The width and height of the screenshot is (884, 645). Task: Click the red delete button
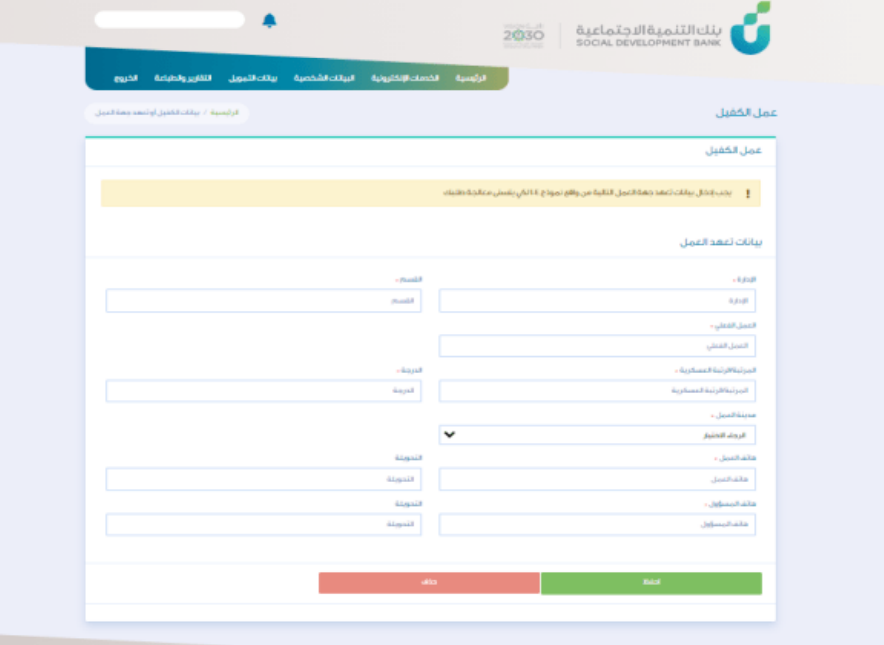tap(429, 583)
